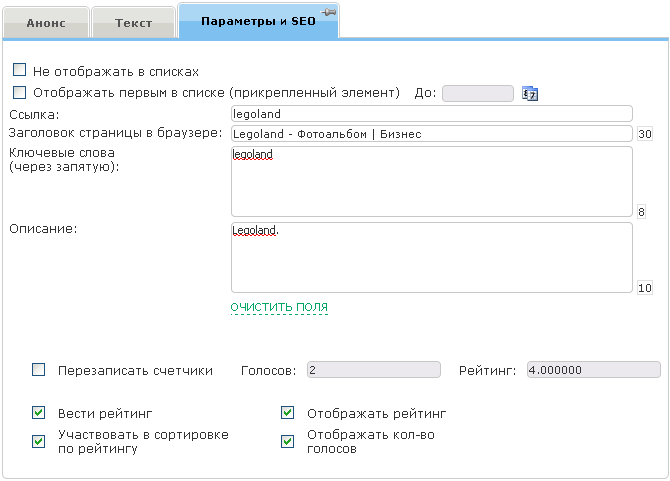Viewport: 670px width, 481px height.
Task: Select the Параметры и SEO tab
Action: coord(258,21)
